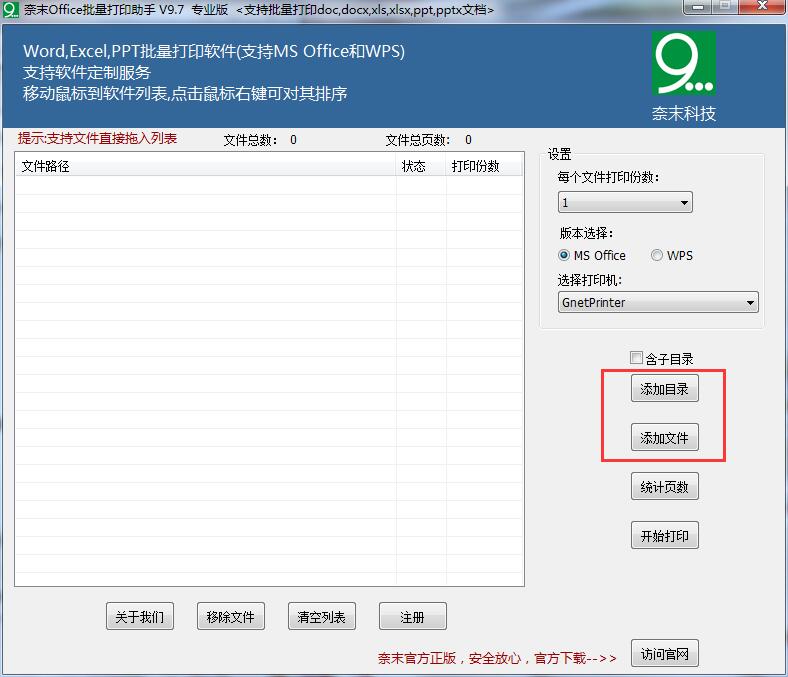Click the 文件总页数 label
Image resolution: width=788 pixels, height=677 pixels.
coord(418,140)
